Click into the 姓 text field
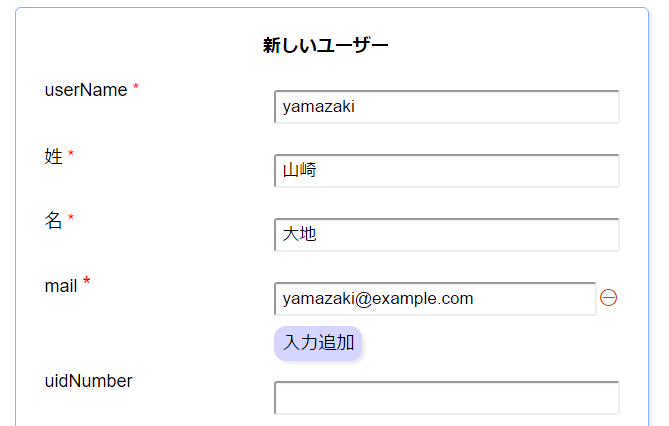669x426 pixels. click(446, 171)
